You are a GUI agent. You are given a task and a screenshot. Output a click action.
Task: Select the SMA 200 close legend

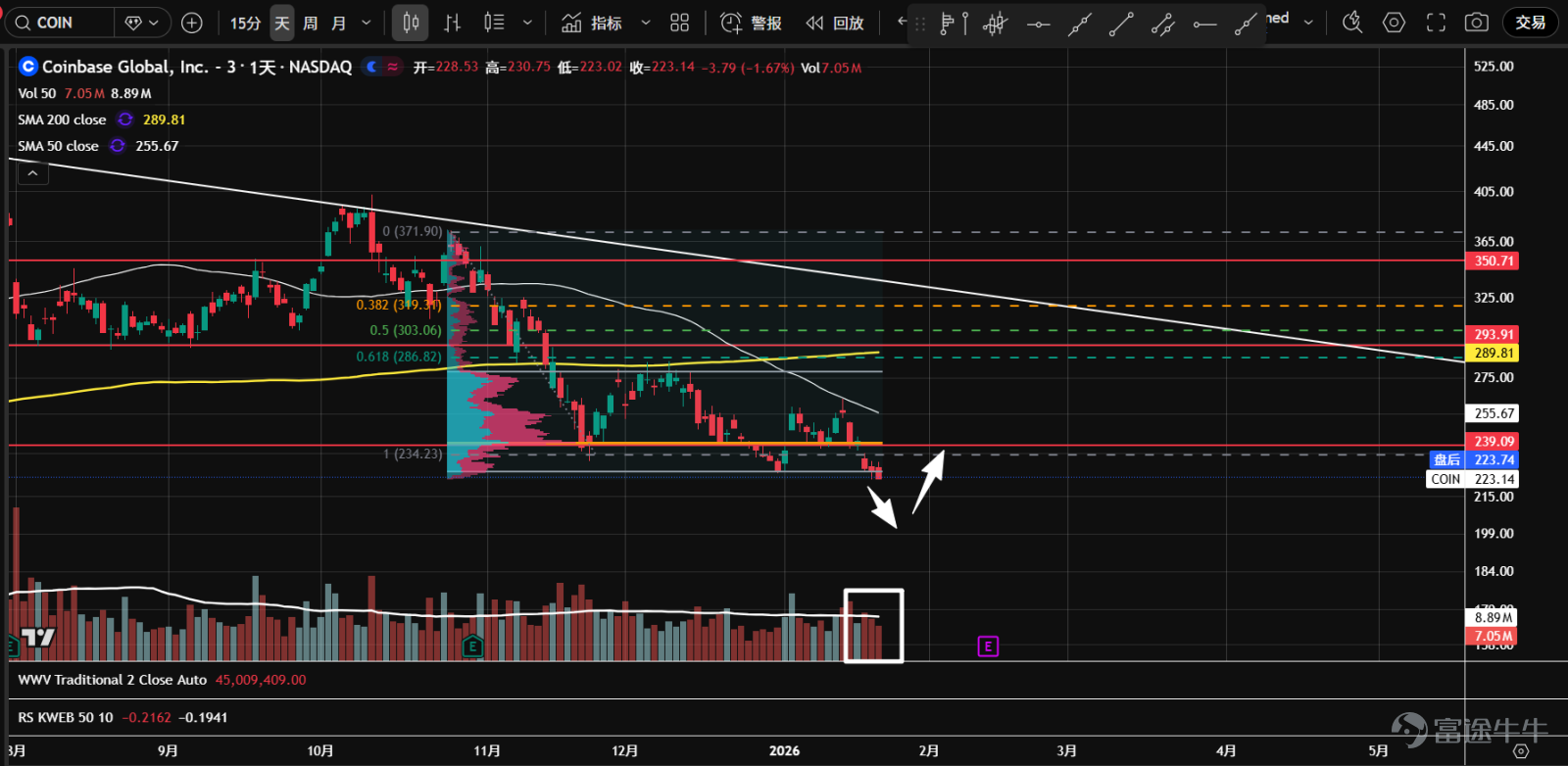click(x=62, y=120)
